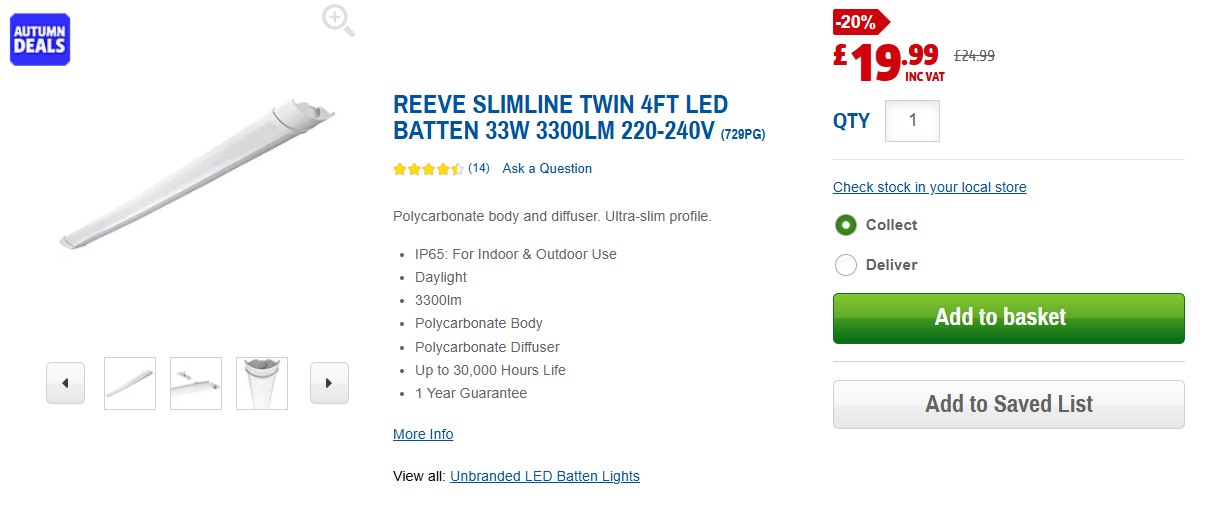The width and height of the screenshot is (1206, 518).
Task: Open the second product thumbnail image
Action: (x=196, y=383)
